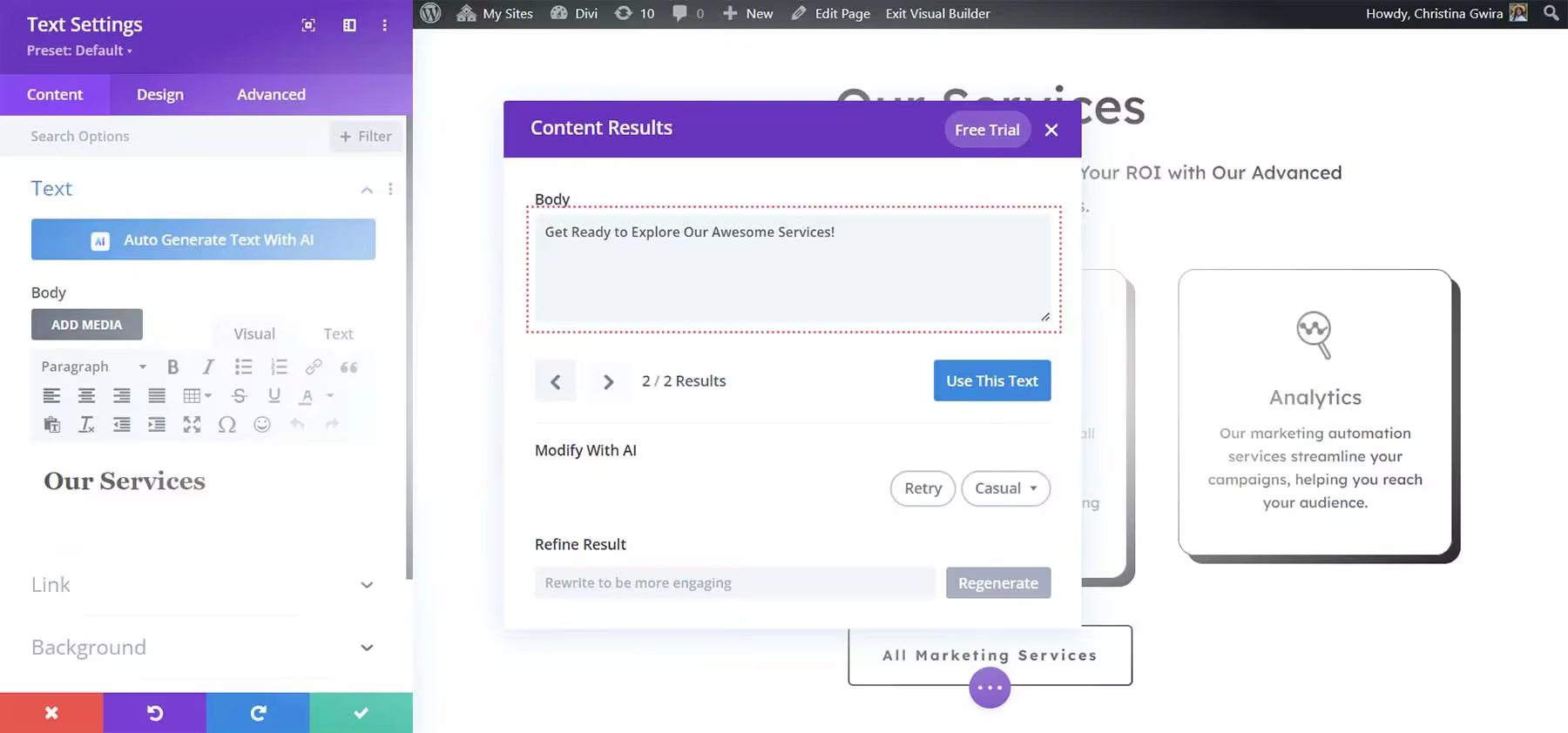Insert a blockquote in the body editor
The width and height of the screenshot is (1568, 733).
click(348, 366)
